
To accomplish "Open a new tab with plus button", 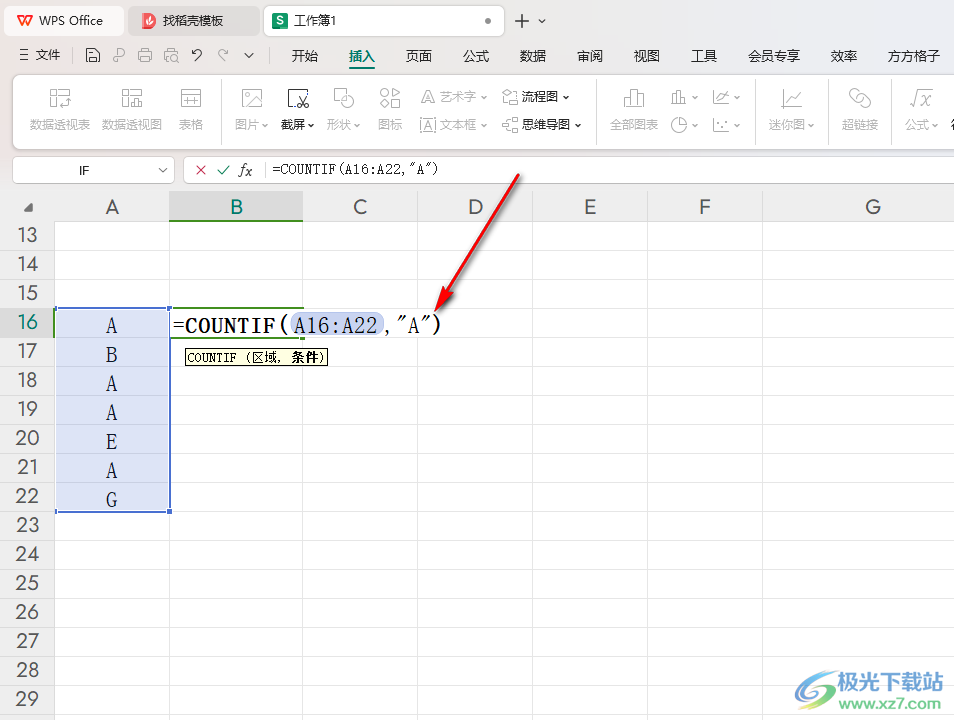I will [x=521, y=21].
